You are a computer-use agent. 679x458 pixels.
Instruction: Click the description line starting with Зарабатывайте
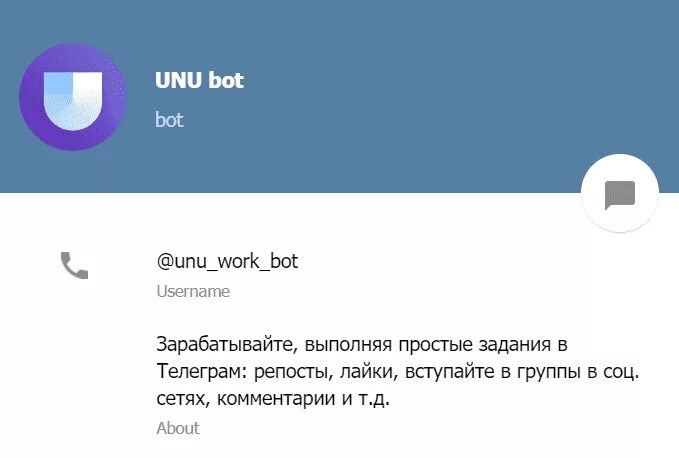tap(362, 345)
